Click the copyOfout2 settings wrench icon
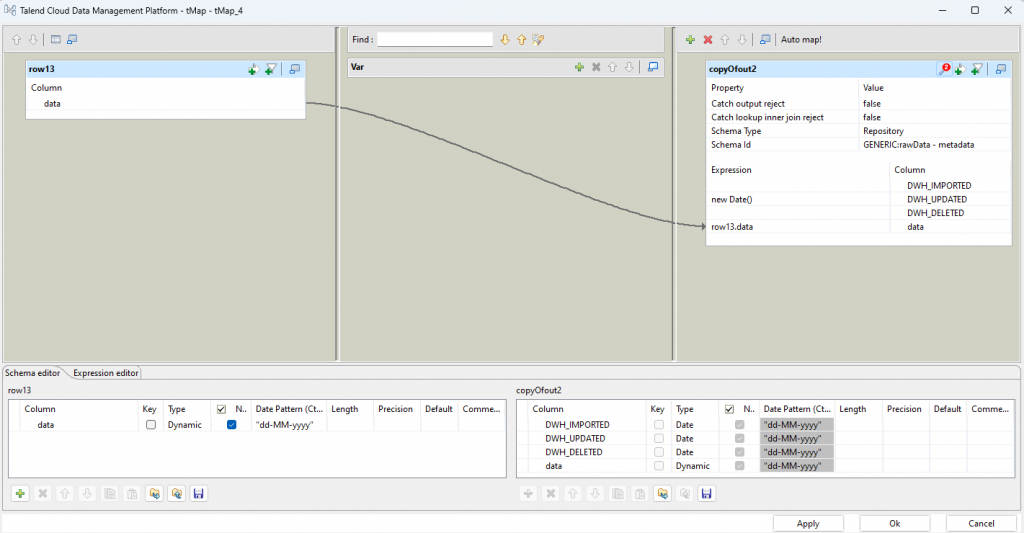1024x533 pixels. [944, 69]
